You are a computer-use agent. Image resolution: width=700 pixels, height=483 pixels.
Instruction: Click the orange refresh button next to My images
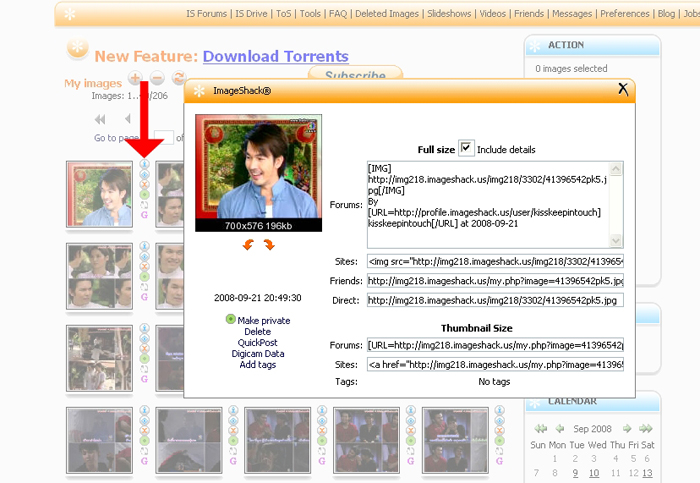(x=179, y=78)
